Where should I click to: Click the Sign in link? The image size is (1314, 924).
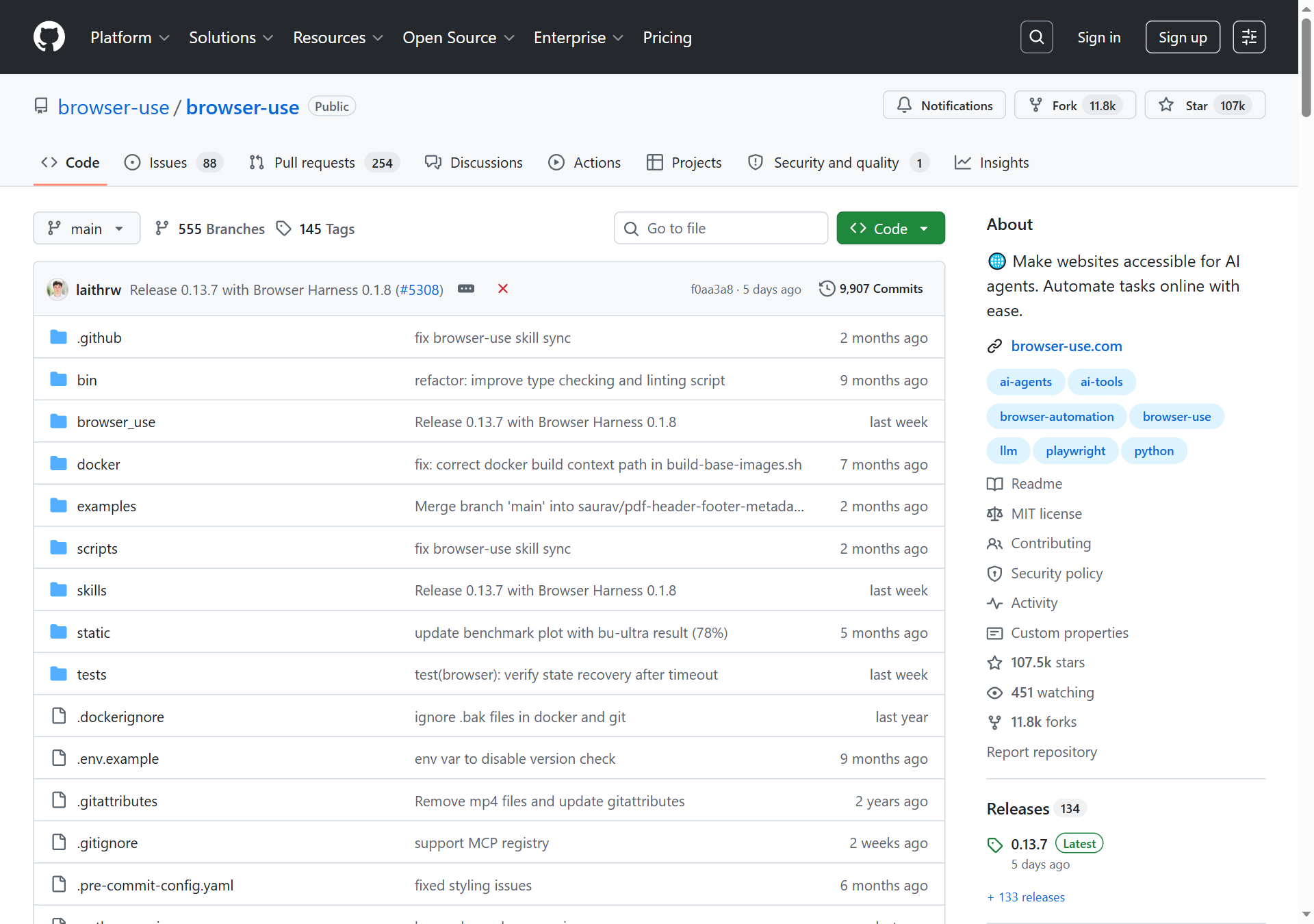[x=1099, y=38]
